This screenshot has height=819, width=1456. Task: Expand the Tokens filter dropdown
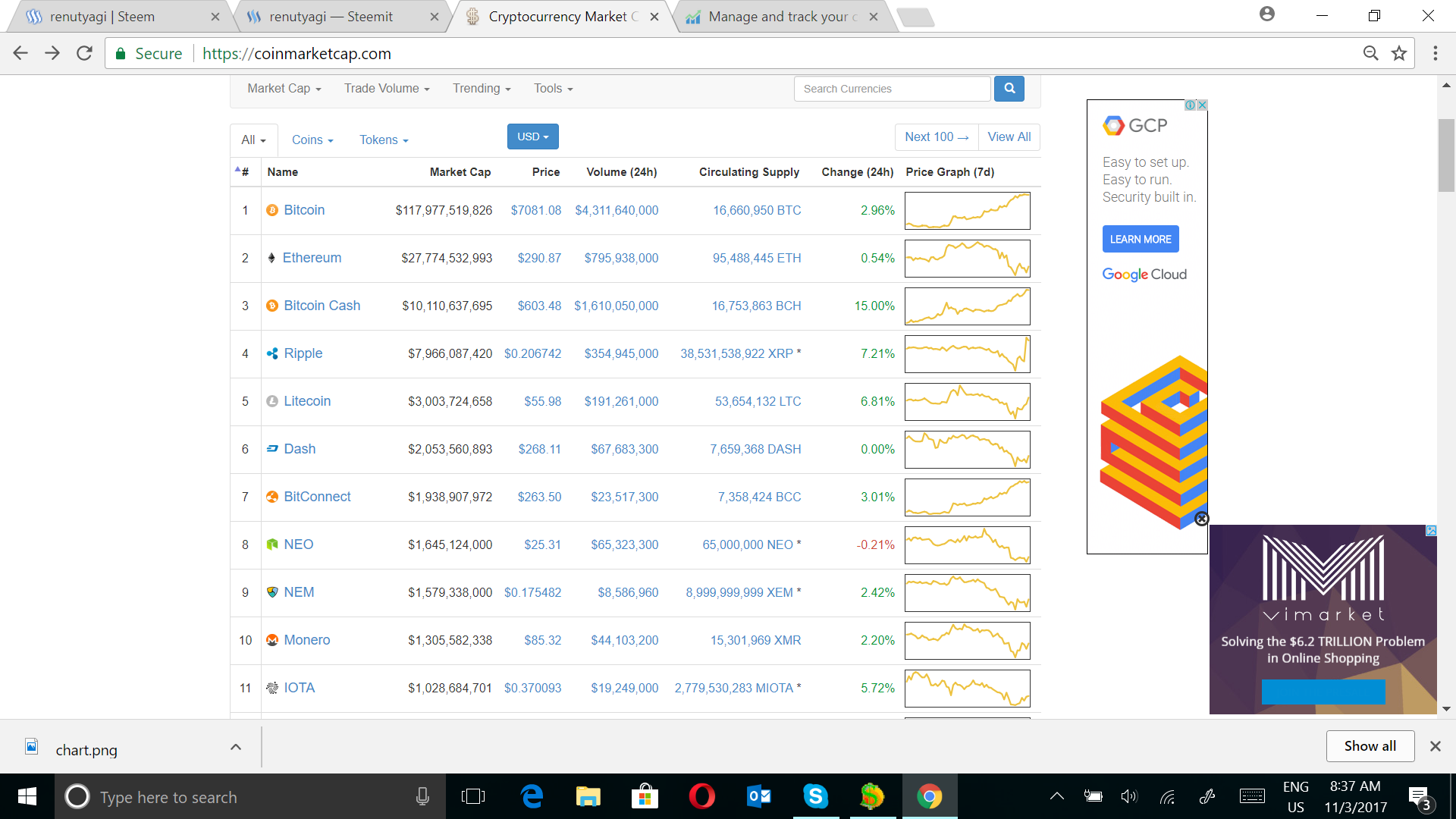pyautogui.click(x=384, y=140)
